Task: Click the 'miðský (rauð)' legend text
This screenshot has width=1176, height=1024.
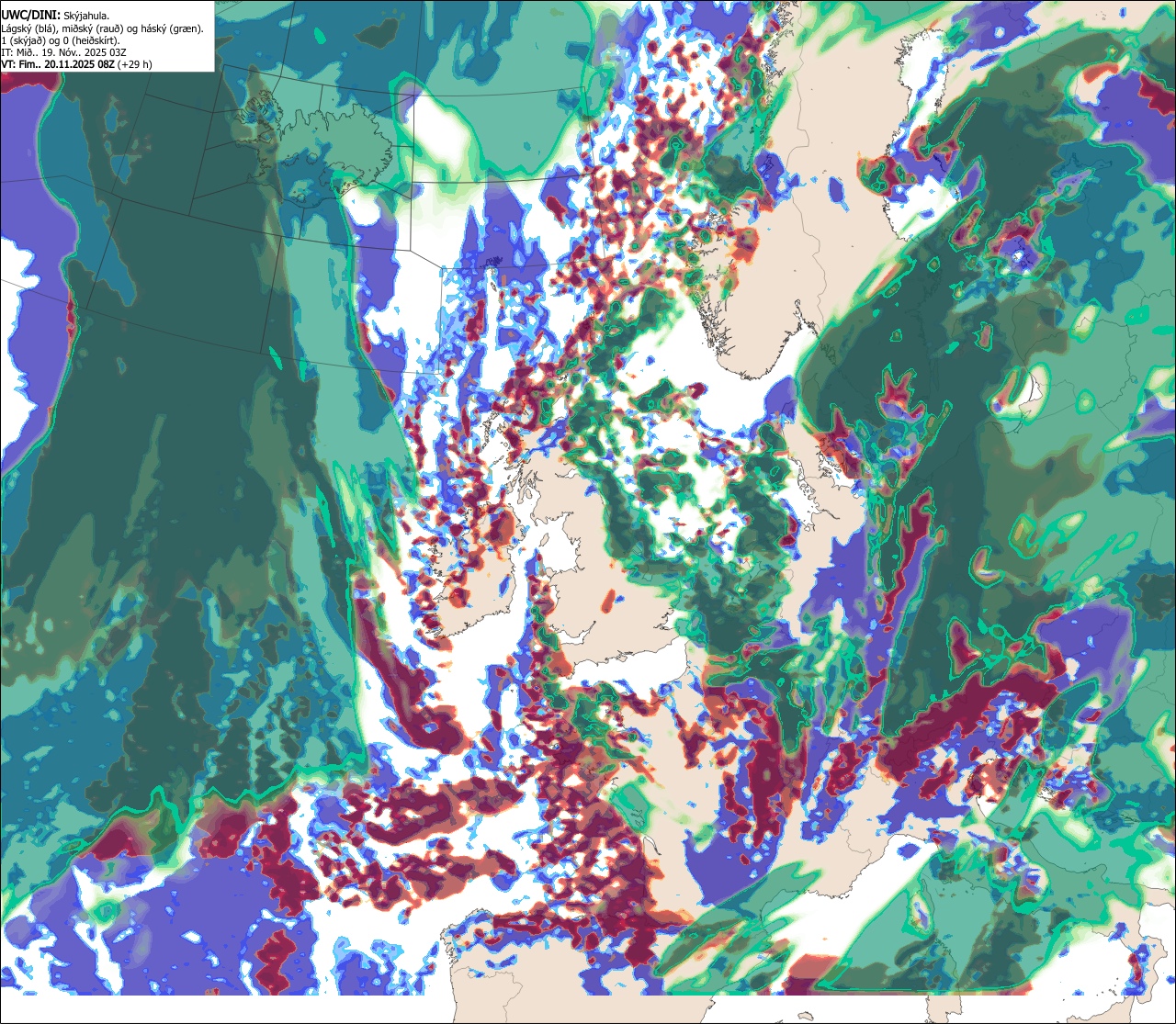Action: [93, 29]
